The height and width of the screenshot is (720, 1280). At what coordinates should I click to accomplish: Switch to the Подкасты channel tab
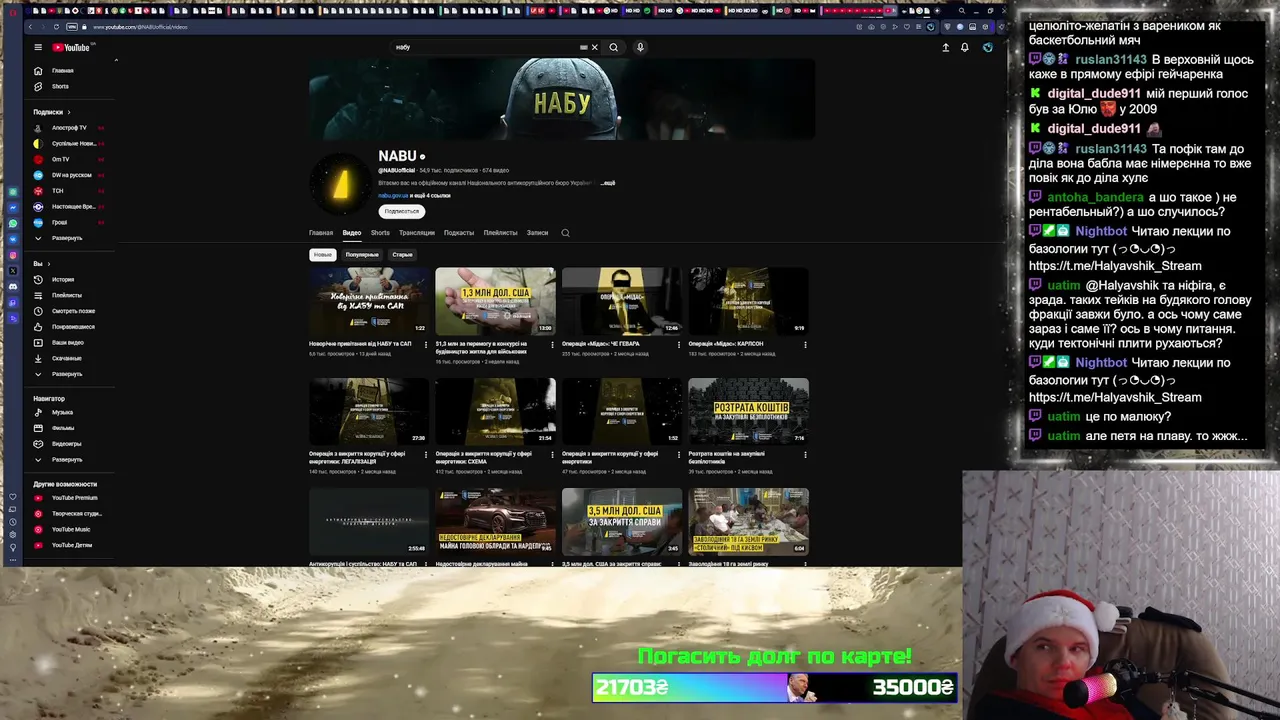coord(459,233)
